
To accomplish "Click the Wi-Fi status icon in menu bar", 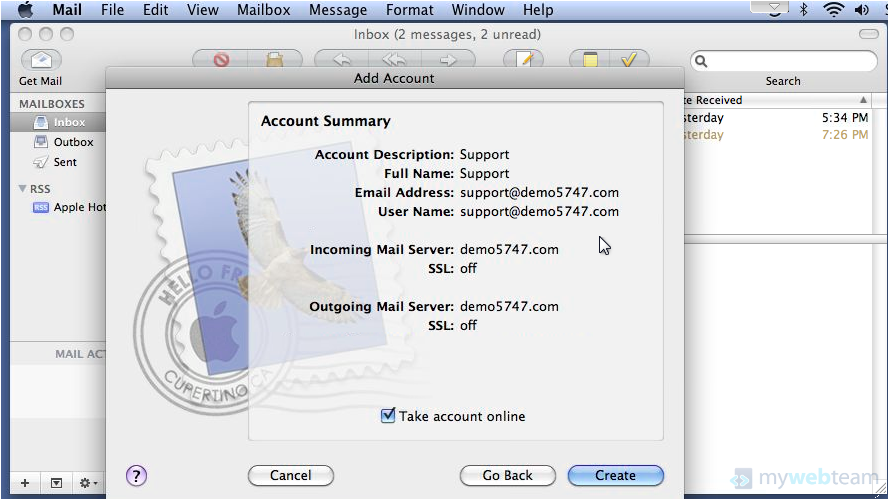I will 833,10.
